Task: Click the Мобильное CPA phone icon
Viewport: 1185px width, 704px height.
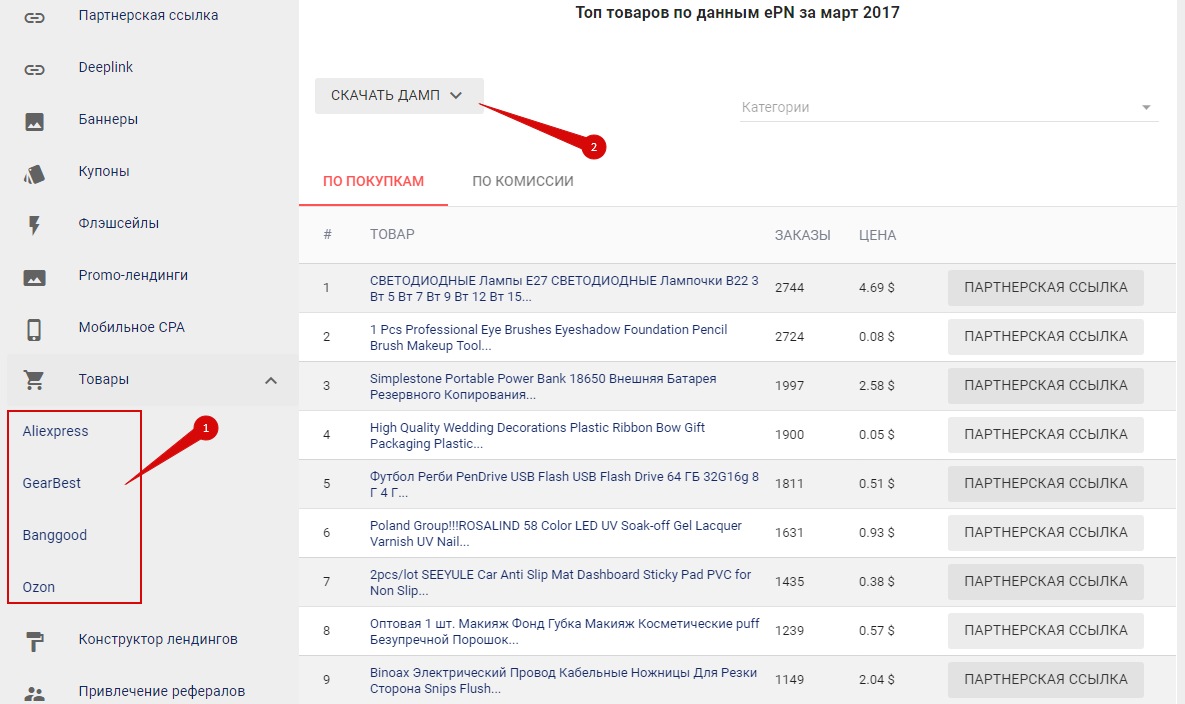Action: [x=35, y=329]
